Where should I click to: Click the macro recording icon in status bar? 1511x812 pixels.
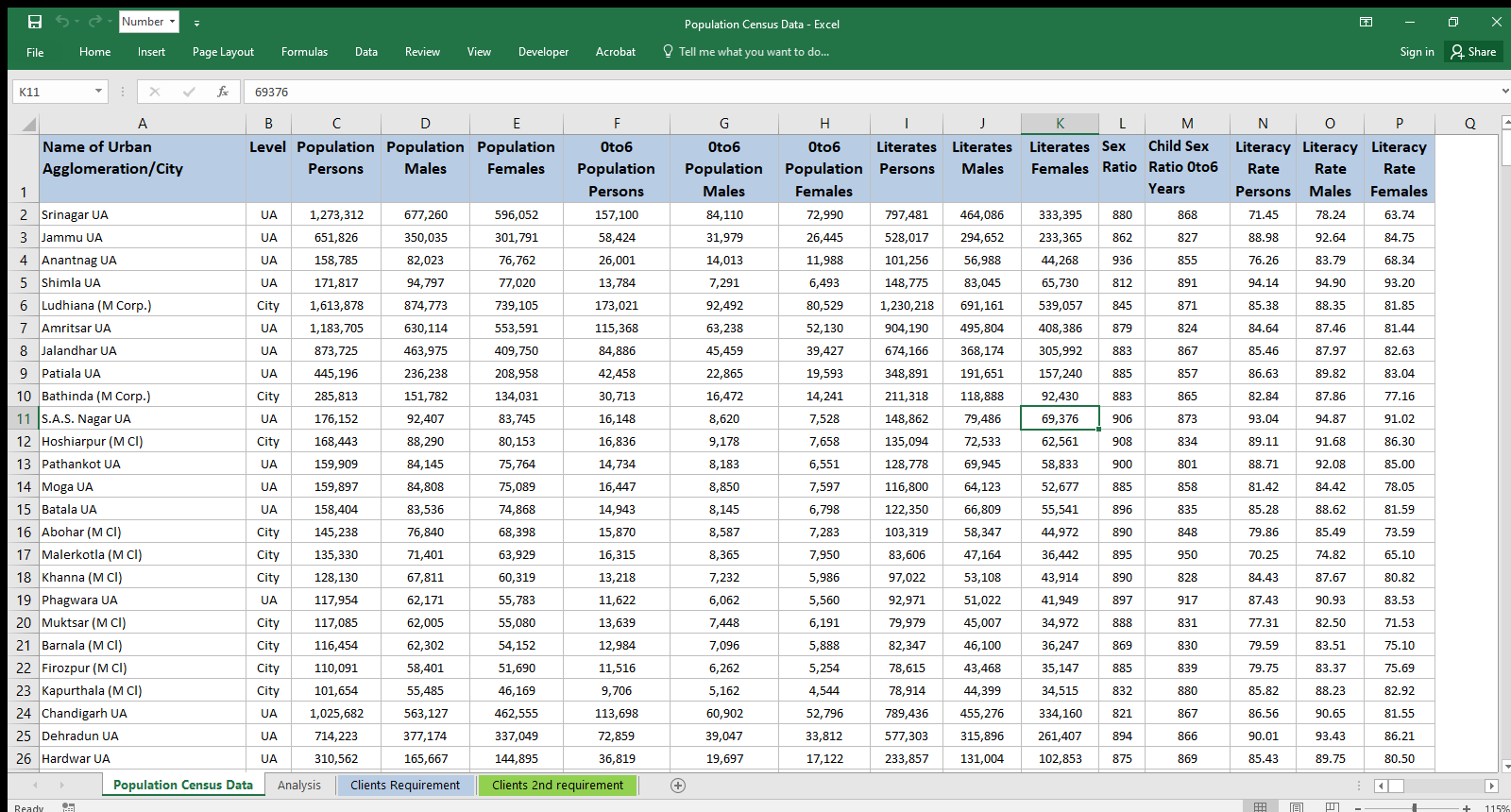68,807
